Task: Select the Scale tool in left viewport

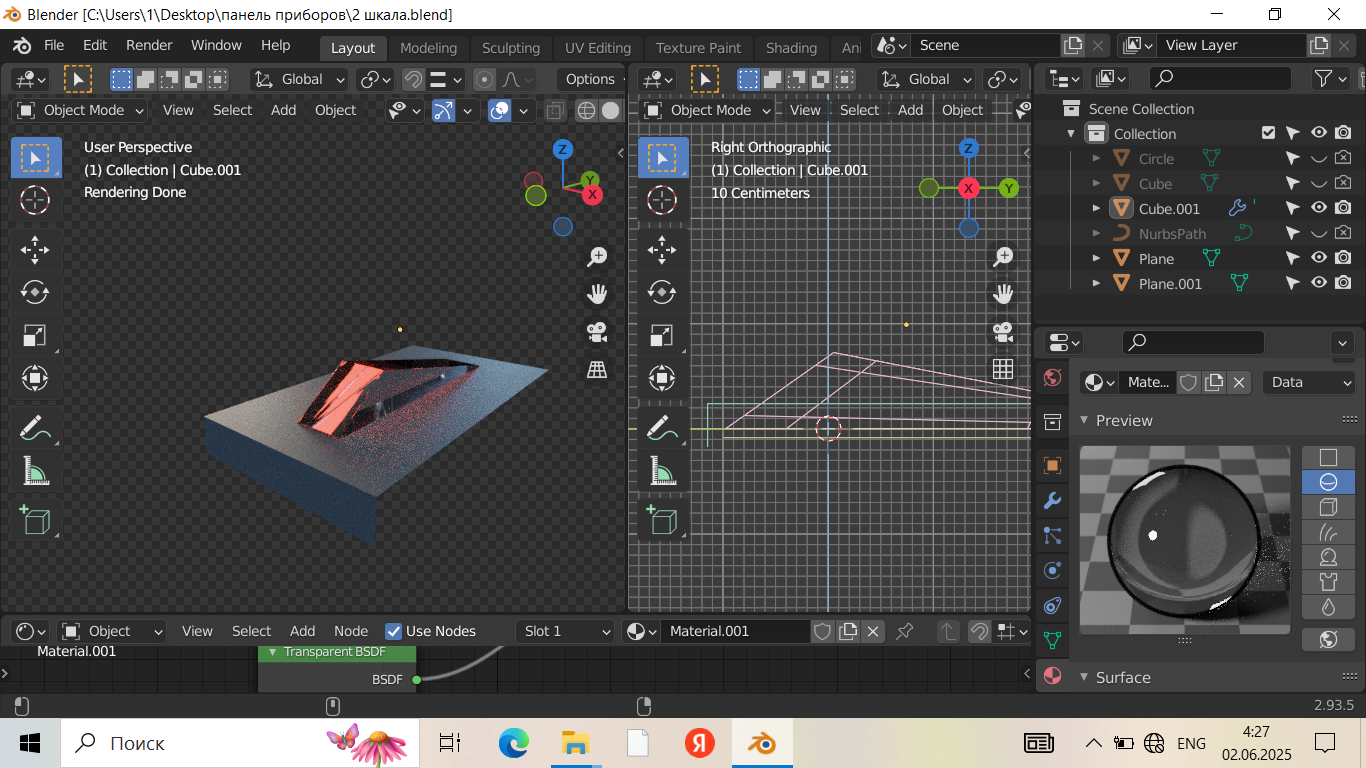Action: [x=35, y=335]
